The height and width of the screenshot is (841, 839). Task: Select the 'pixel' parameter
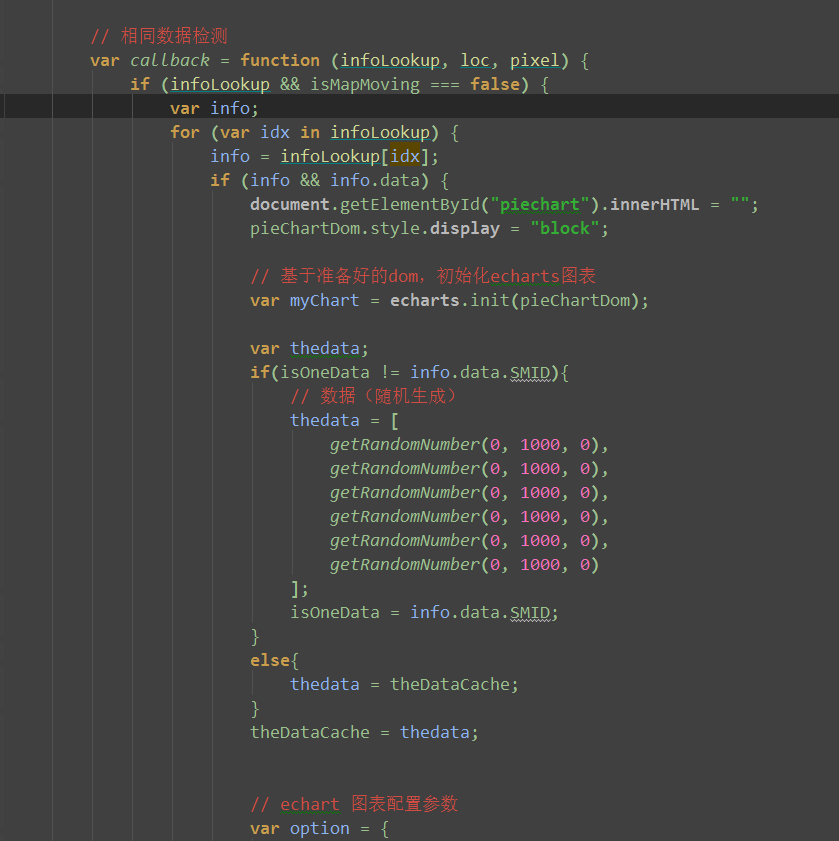click(x=534, y=60)
